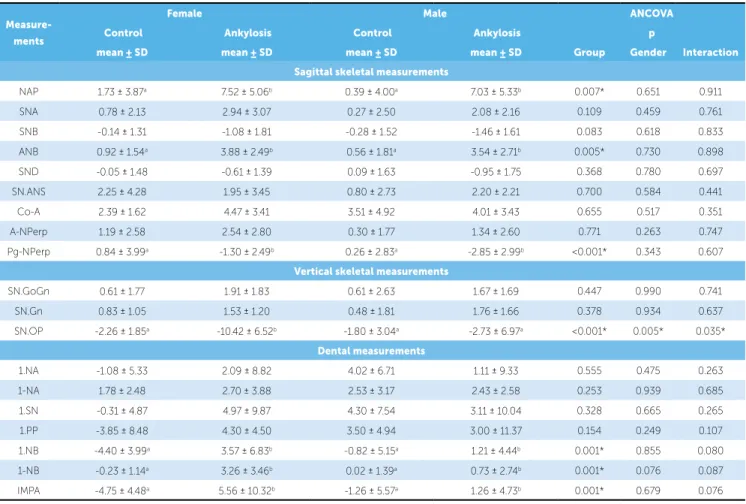Select SNA female ankylosis value 2.94 ± 3.07
This screenshot has height=504, width=746.
(x=246, y=111)
